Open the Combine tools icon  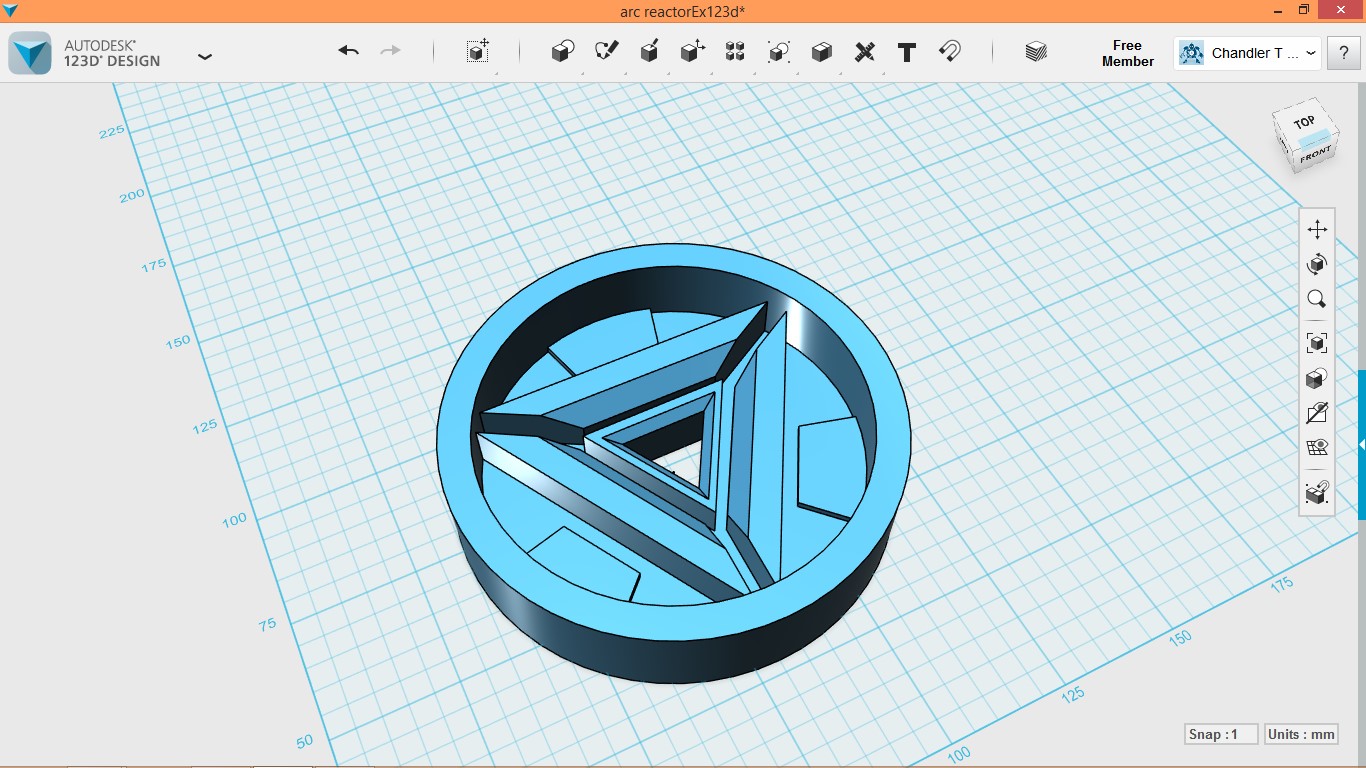(822, 52)
